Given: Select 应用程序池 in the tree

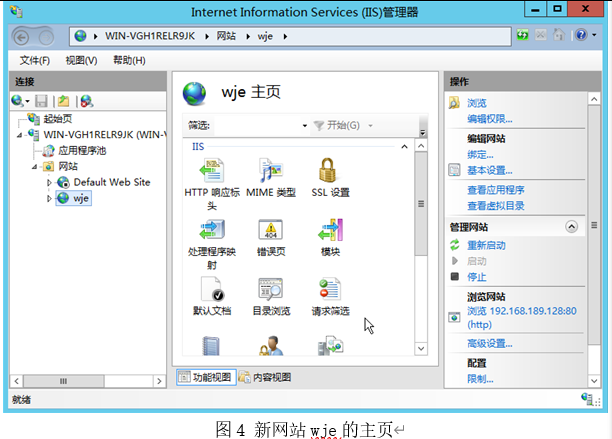Looking at the screenshot, I should point(82,151).
